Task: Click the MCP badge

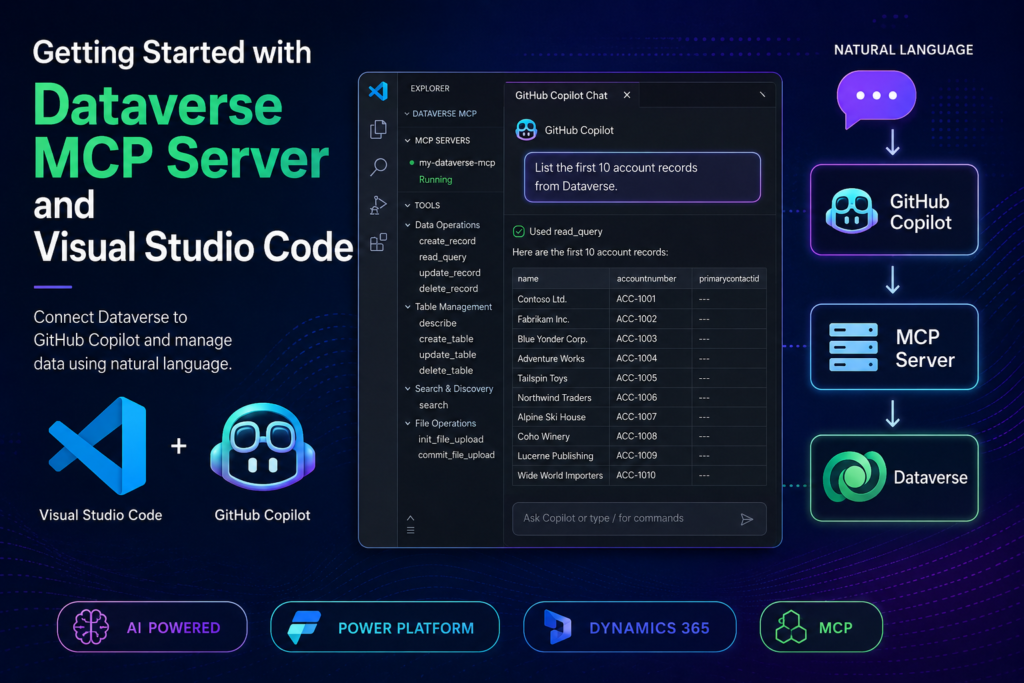Action: pyautogui.click(x=821, y=627)
